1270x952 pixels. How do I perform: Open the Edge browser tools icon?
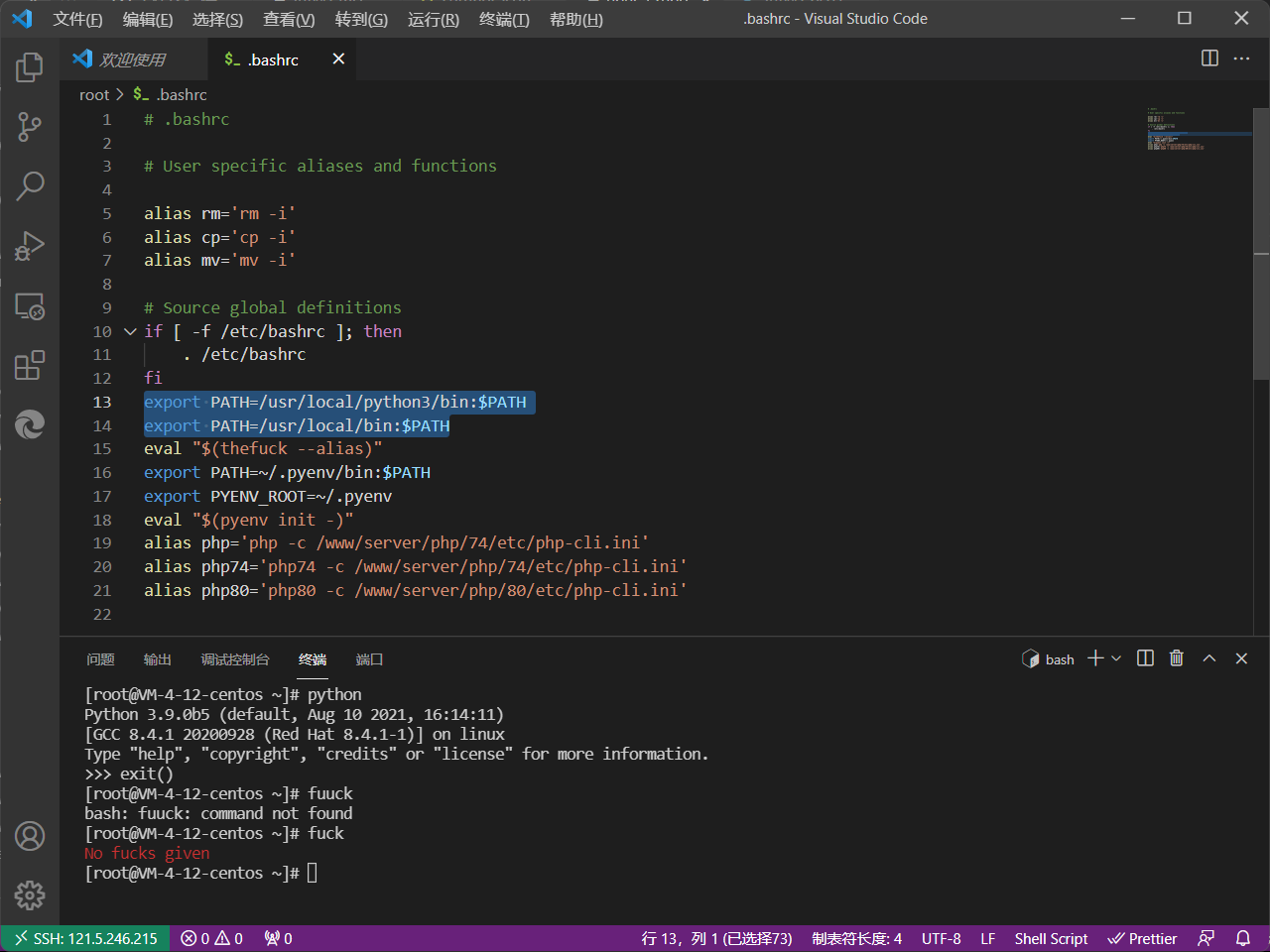click(30, 424)
